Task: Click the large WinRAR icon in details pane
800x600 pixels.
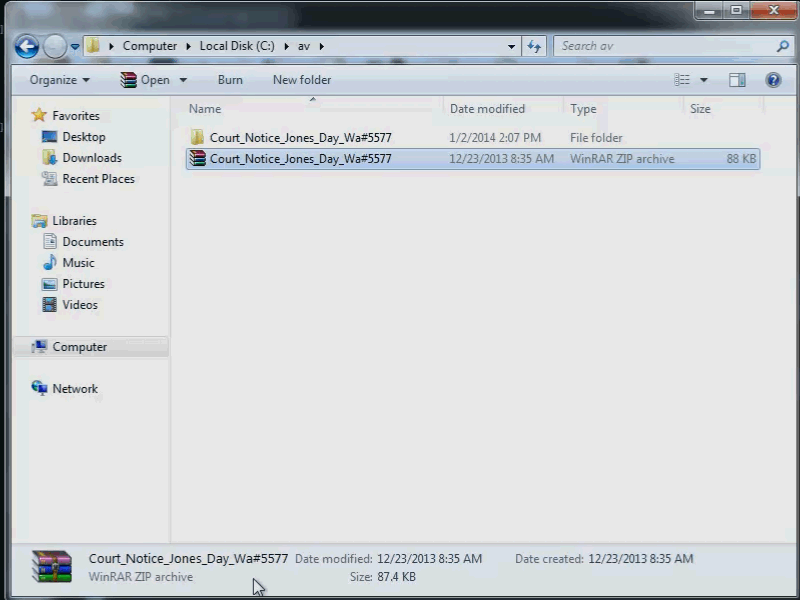Action: tap(52, 566)
